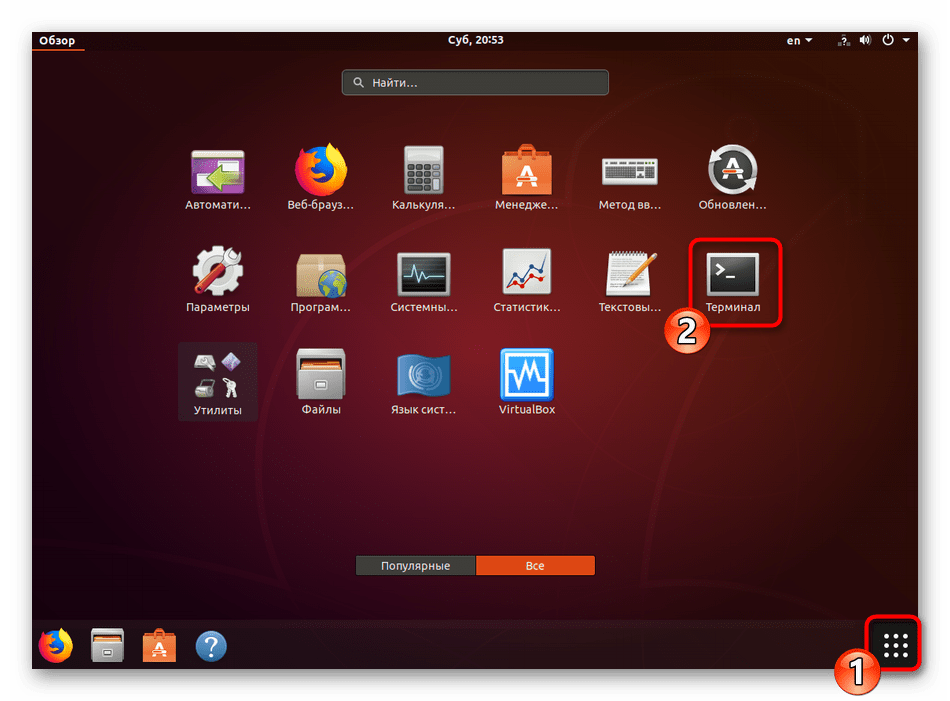Viewport: 950px width, 701px height.
Task: Expand the system power menu arrow
Action: click(905, 41)
